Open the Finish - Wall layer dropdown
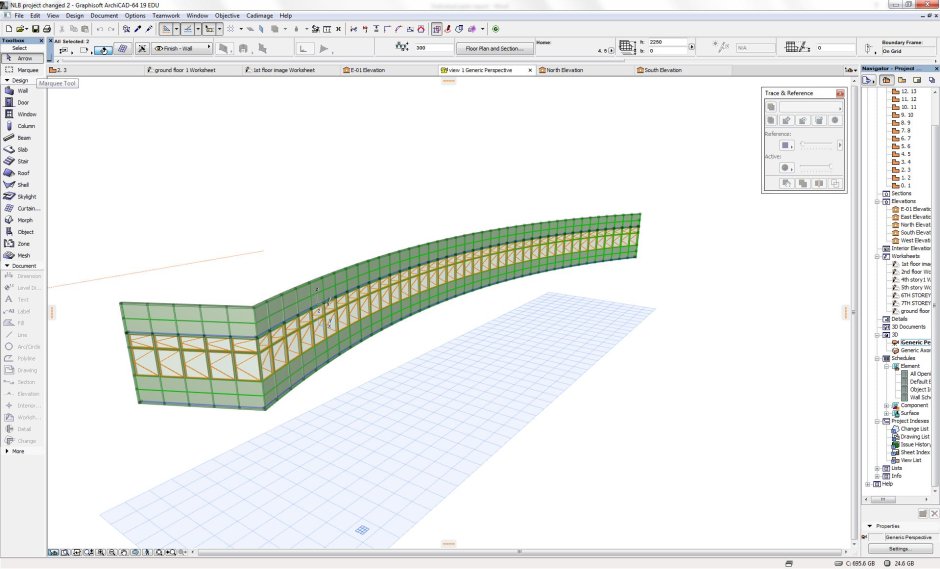This screenshot has width=940, height=569. point(182,48)
